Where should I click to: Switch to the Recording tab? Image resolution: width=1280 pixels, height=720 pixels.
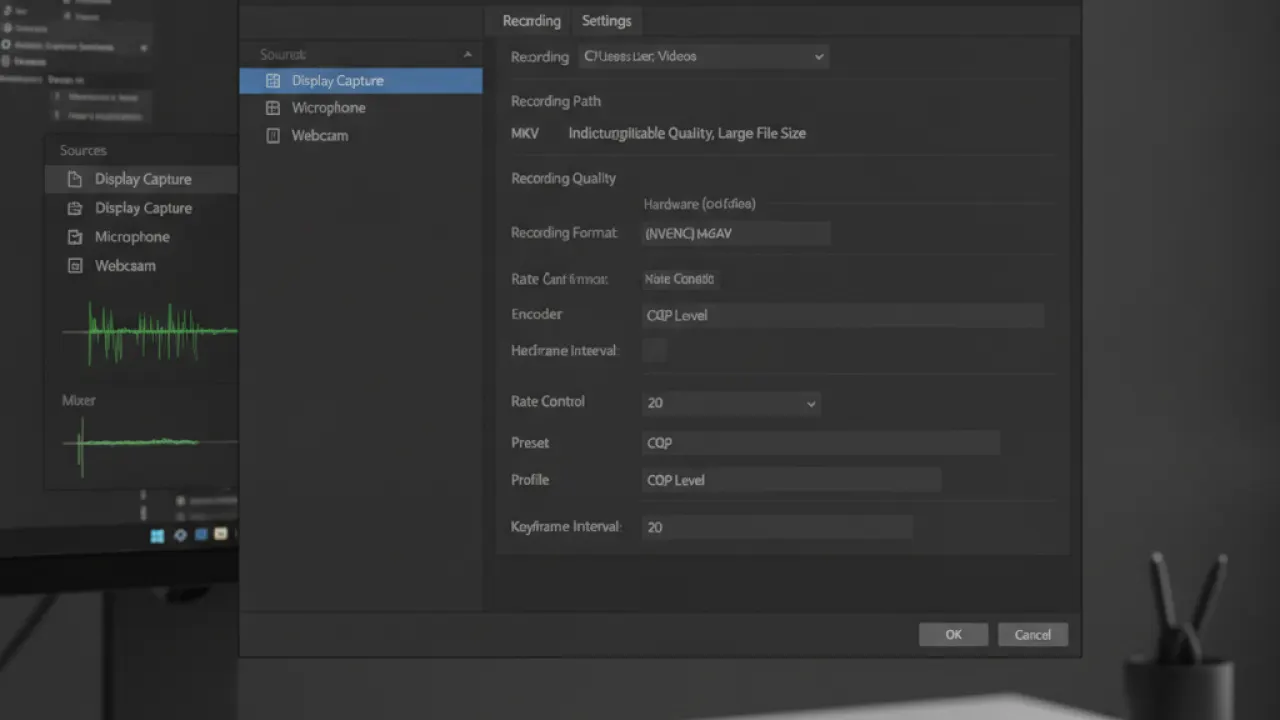531,21
